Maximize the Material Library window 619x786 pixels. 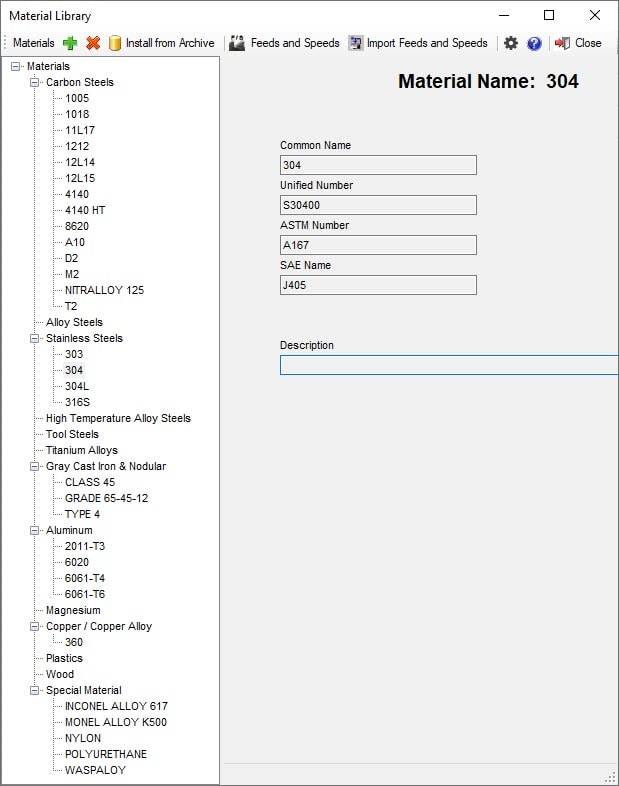(x=549, y=15)
